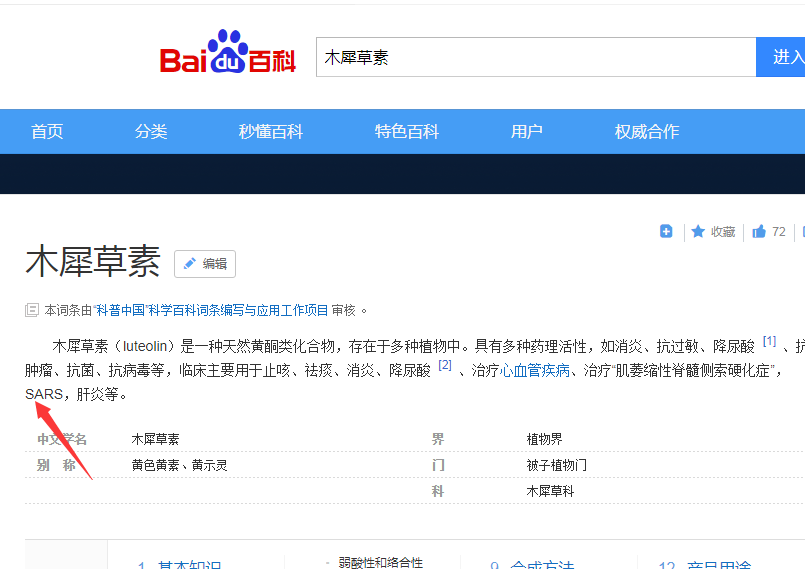
Task: Open the 科普中国 science encyclopedia project link
Action: (211, 310)
